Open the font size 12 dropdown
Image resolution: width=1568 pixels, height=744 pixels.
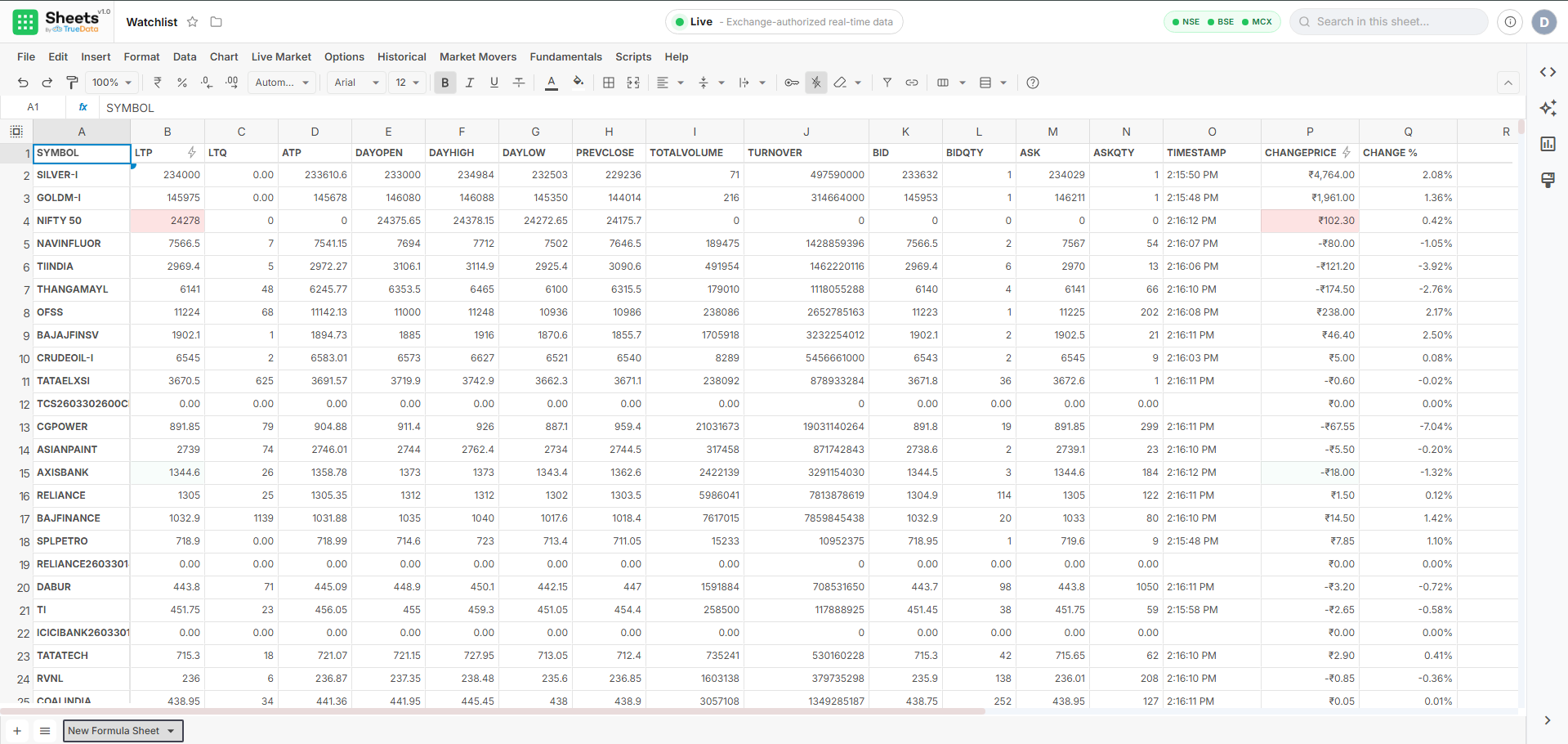pyautogui.click(x=408, y=83)
